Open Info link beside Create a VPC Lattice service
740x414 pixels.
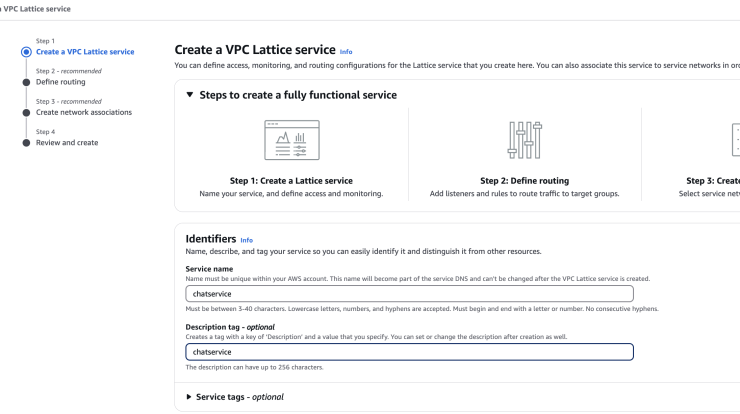[x=346, y=52]
